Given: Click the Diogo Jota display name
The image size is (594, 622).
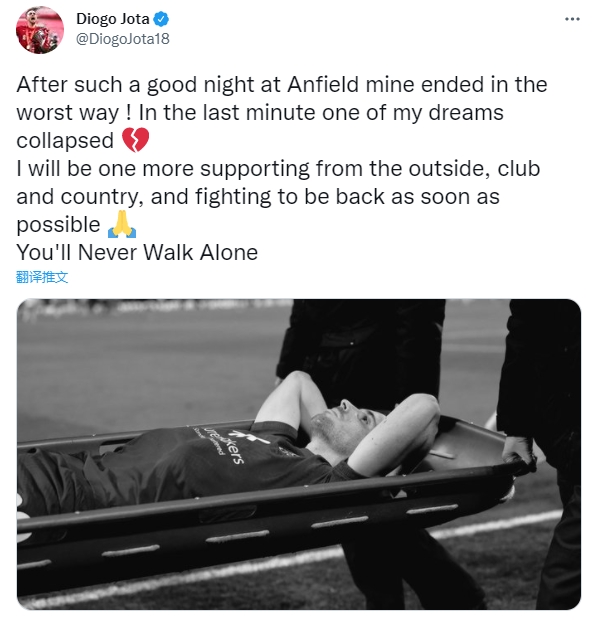Looking at the screenshot, I should [x=113, y=19].
